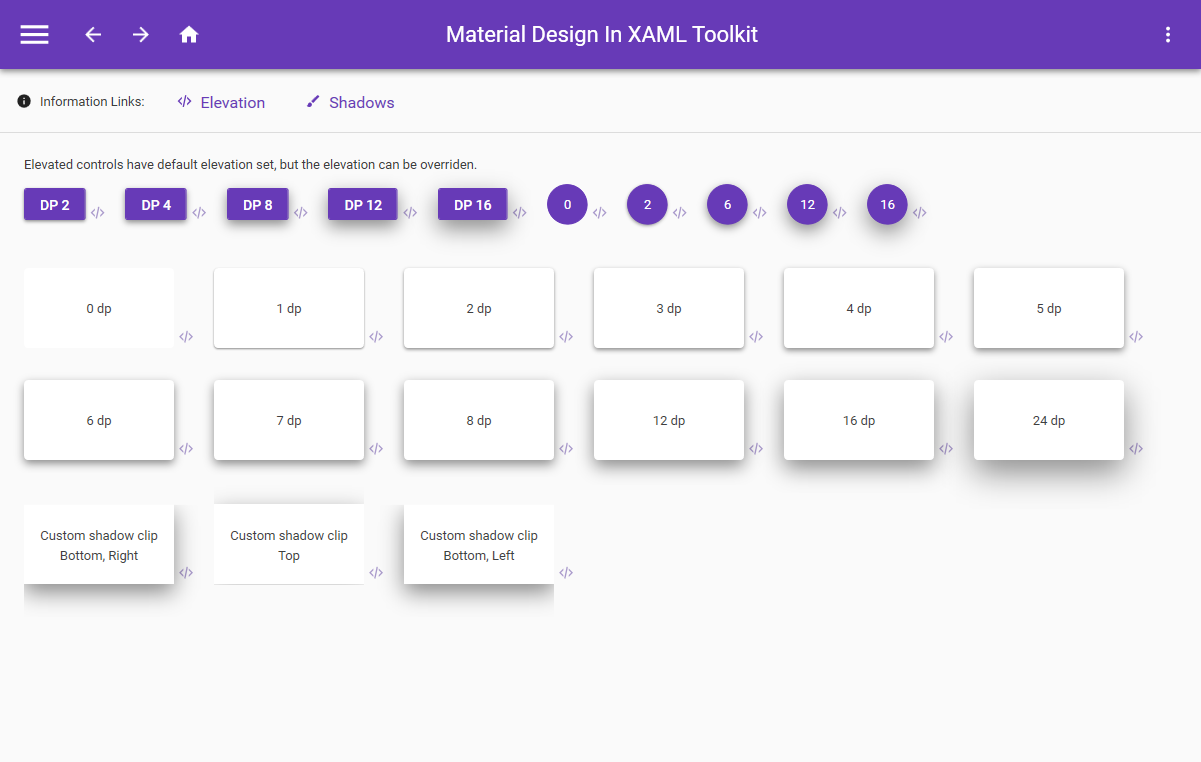The image size is (1201, 762).
Task: Click the DP 2 button
Action: pyautogui.click(x=55, y=205)
